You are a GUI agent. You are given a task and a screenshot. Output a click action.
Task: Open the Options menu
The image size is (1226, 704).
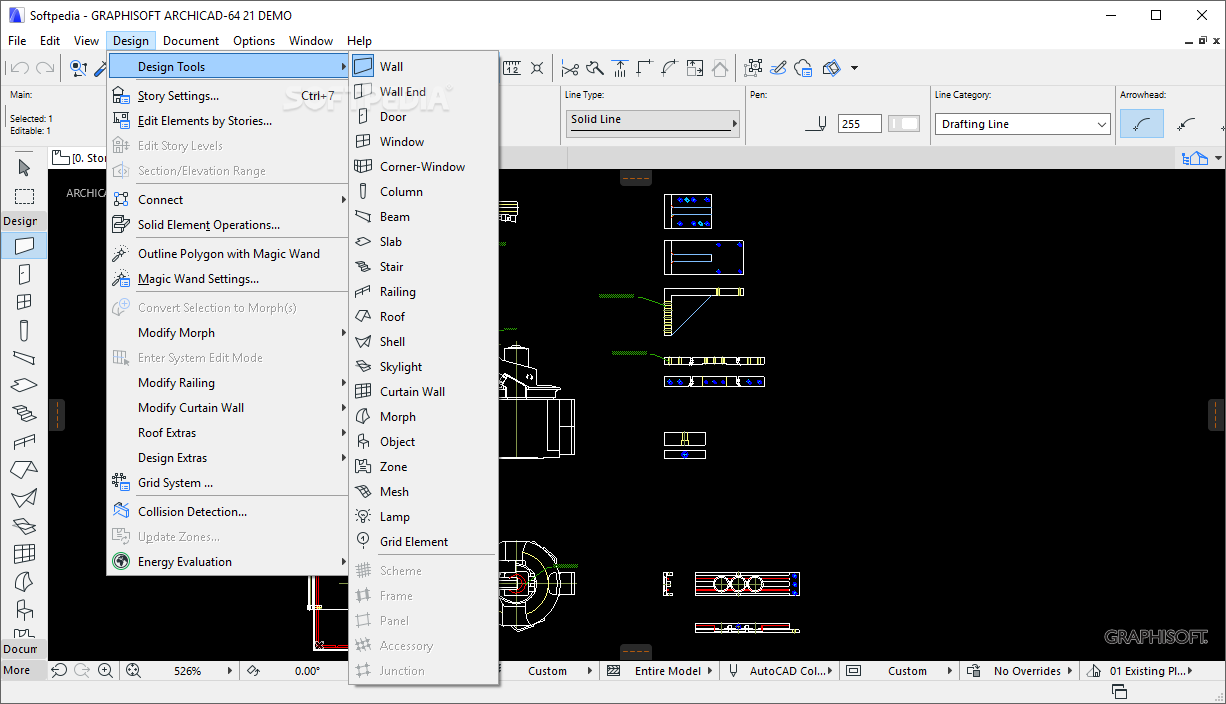pos(254,41)
